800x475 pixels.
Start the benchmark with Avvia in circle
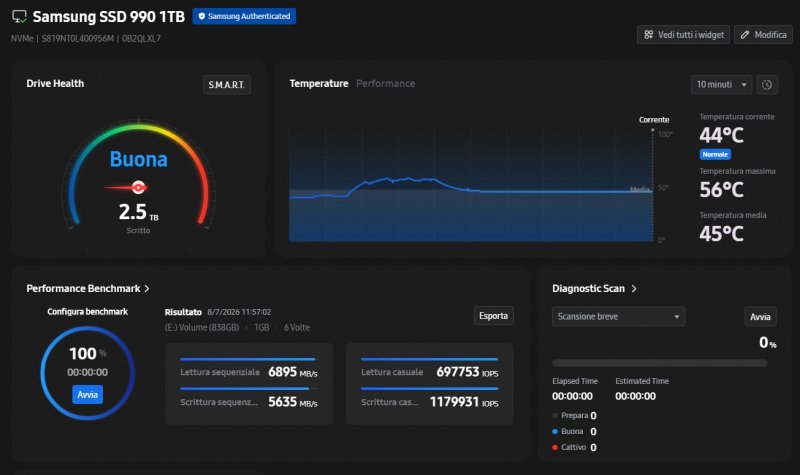pyautogui.click(x=87, y=394)
